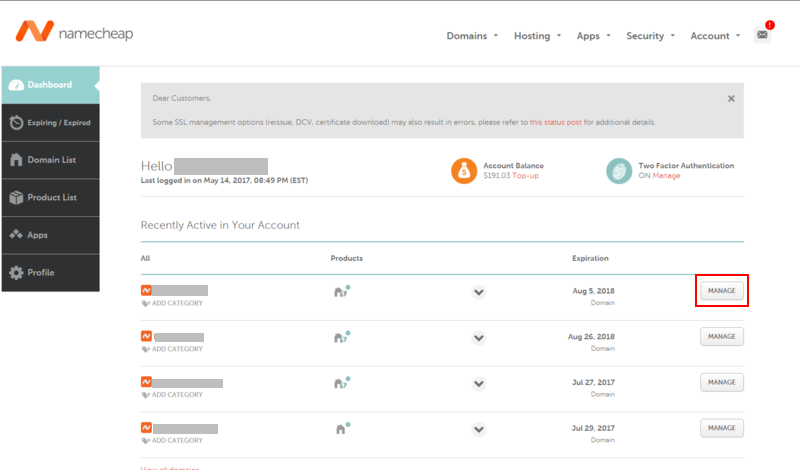This screenshot has width=800, height=470.
Task: Click the Two Factor Authentication fingerprint icon
Action: click(x=619, y=171)
